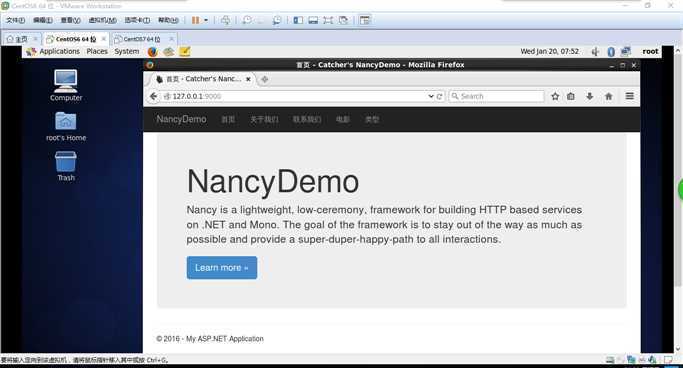Bookmark this page with the star icon
The width and height of the screenshot is (683, 368).
(x=555, y=96)
